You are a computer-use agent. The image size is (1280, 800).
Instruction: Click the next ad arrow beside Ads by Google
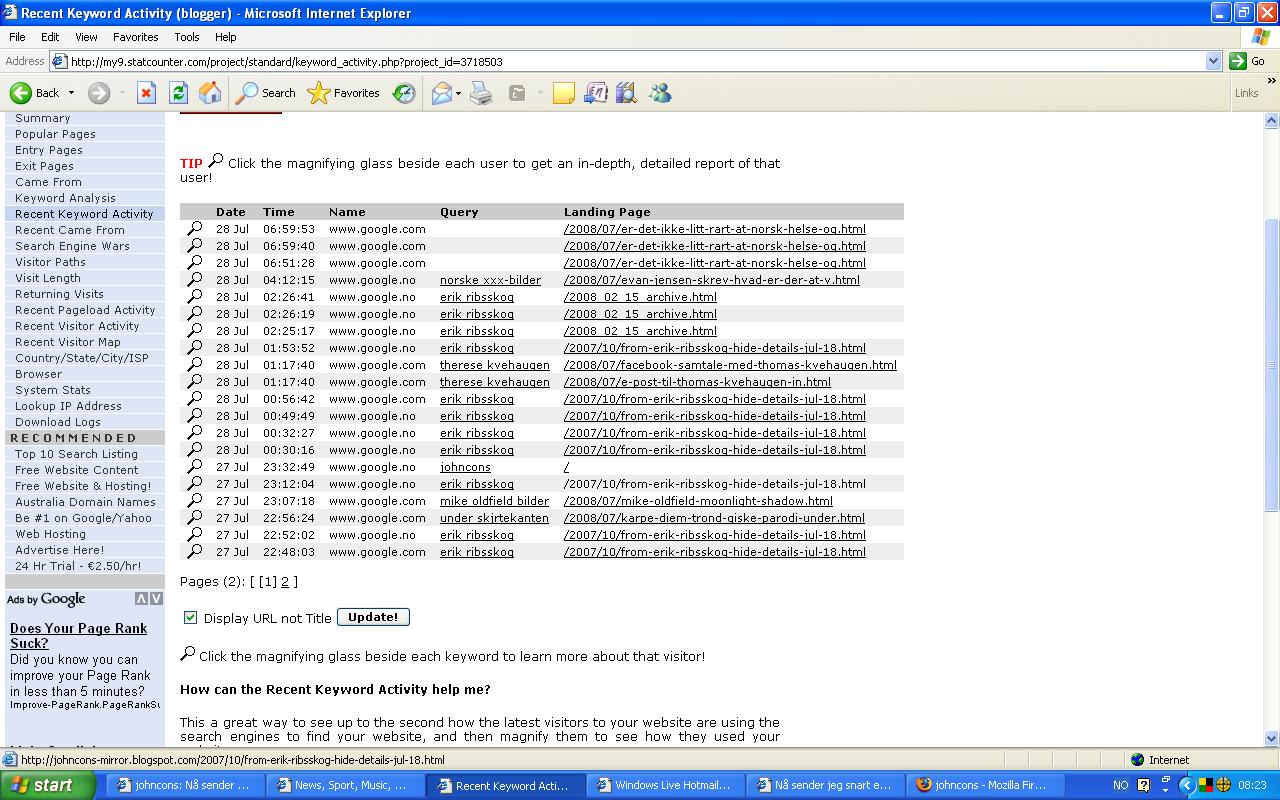[x=156, y=599]
